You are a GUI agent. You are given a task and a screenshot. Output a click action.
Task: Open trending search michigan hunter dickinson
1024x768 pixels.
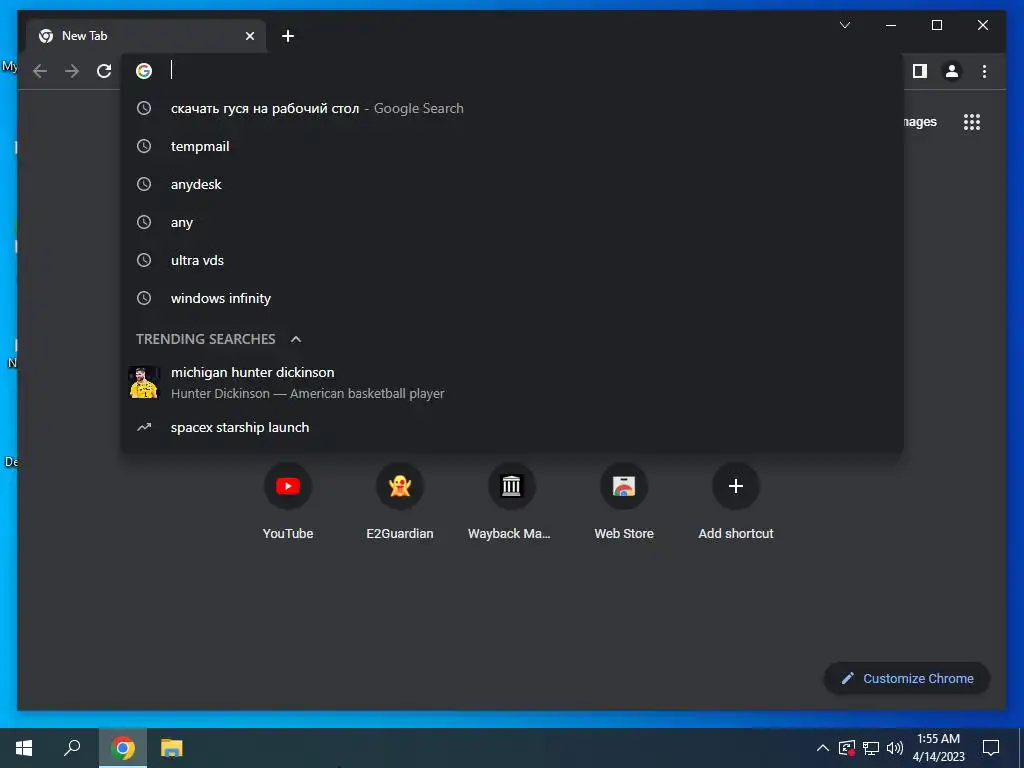tap(512, 382)
